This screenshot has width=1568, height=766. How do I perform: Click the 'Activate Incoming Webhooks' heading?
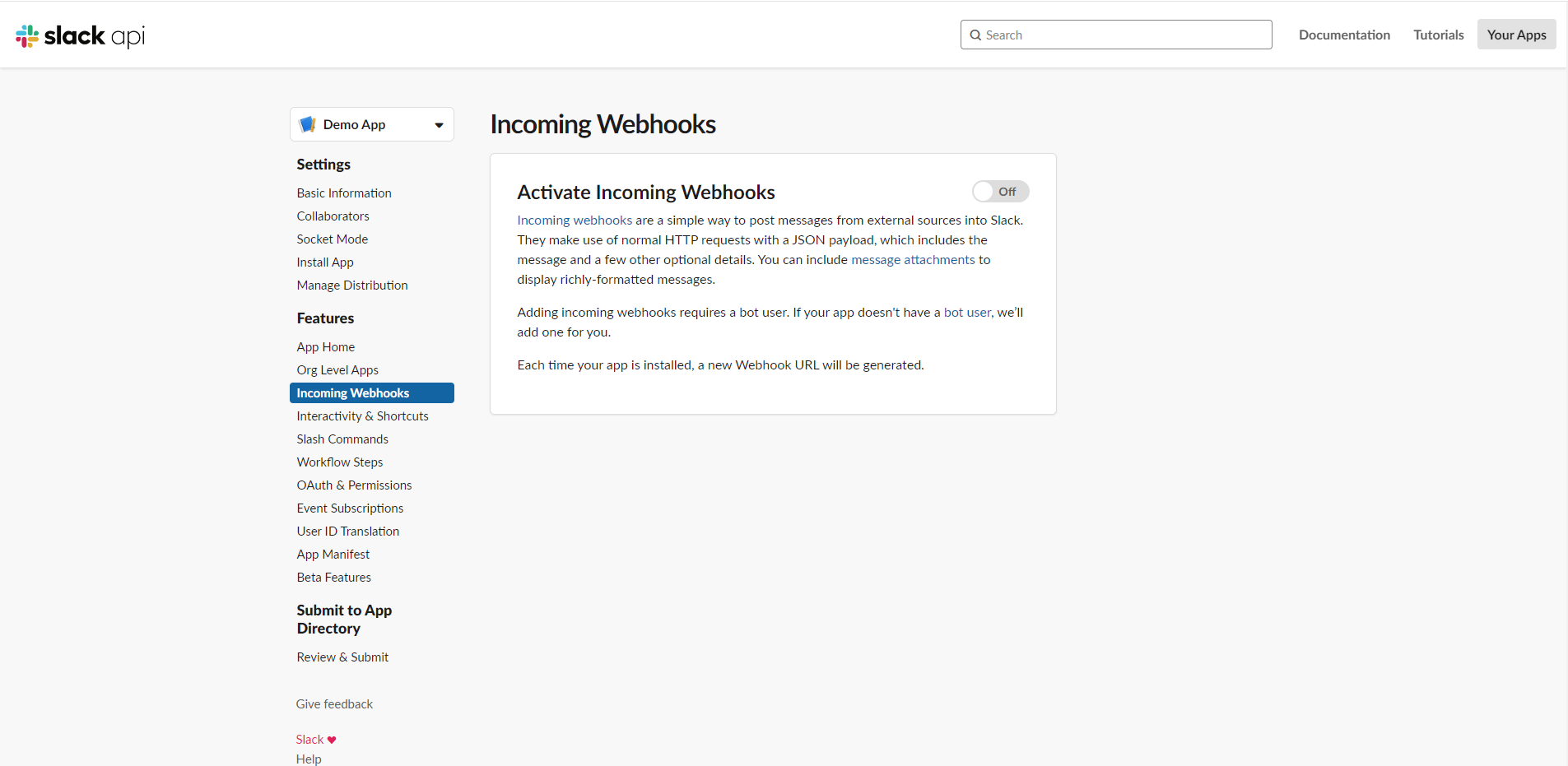coord(646,192)
